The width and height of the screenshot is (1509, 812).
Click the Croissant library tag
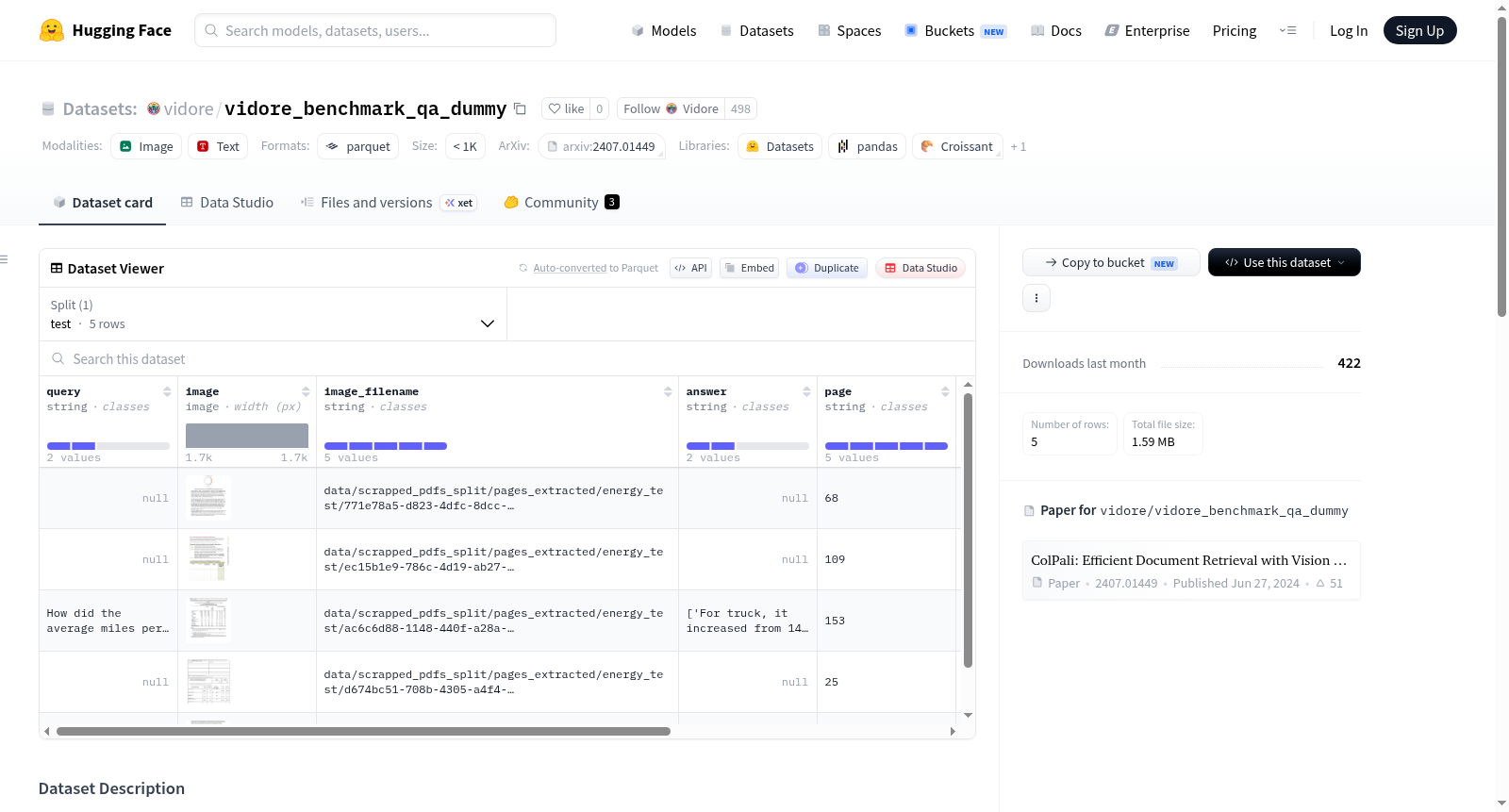[x=956, y=146]
